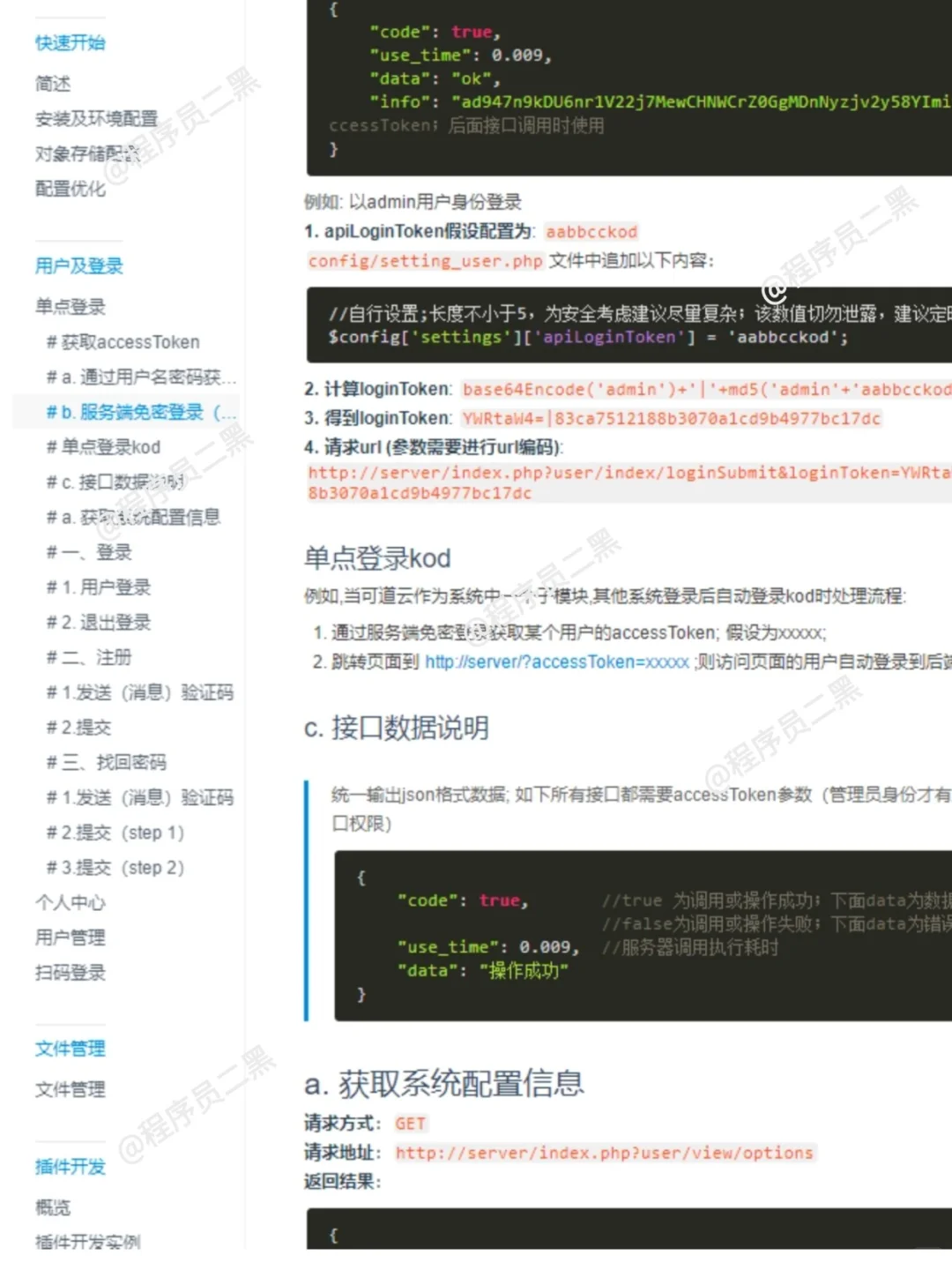Open the 用户管理 page
This screenshot has height=1270, width=952.
[71, 938]
